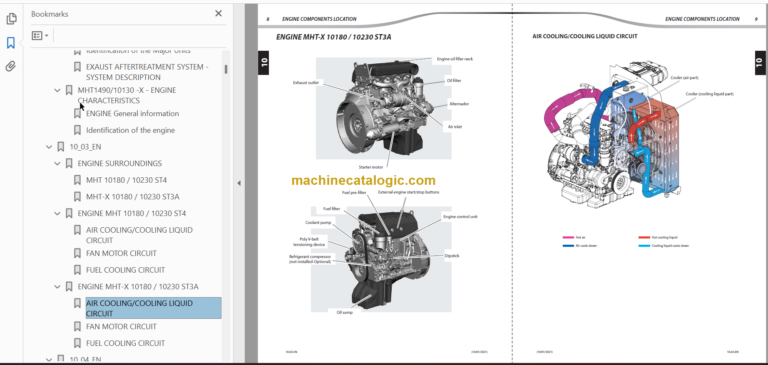Click the 'Alternador' label in the diagram
The height and width of the screenshot is (365, 768).
[x=459, y=104]
